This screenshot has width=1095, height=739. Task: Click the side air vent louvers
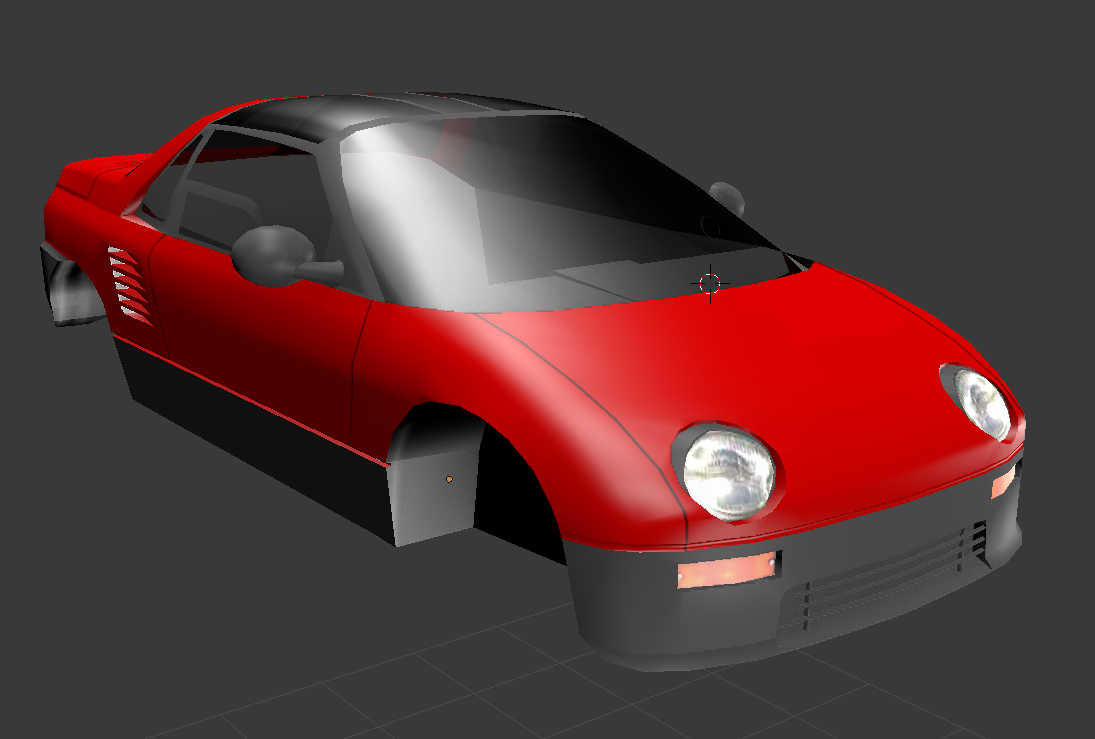point(130,285)
